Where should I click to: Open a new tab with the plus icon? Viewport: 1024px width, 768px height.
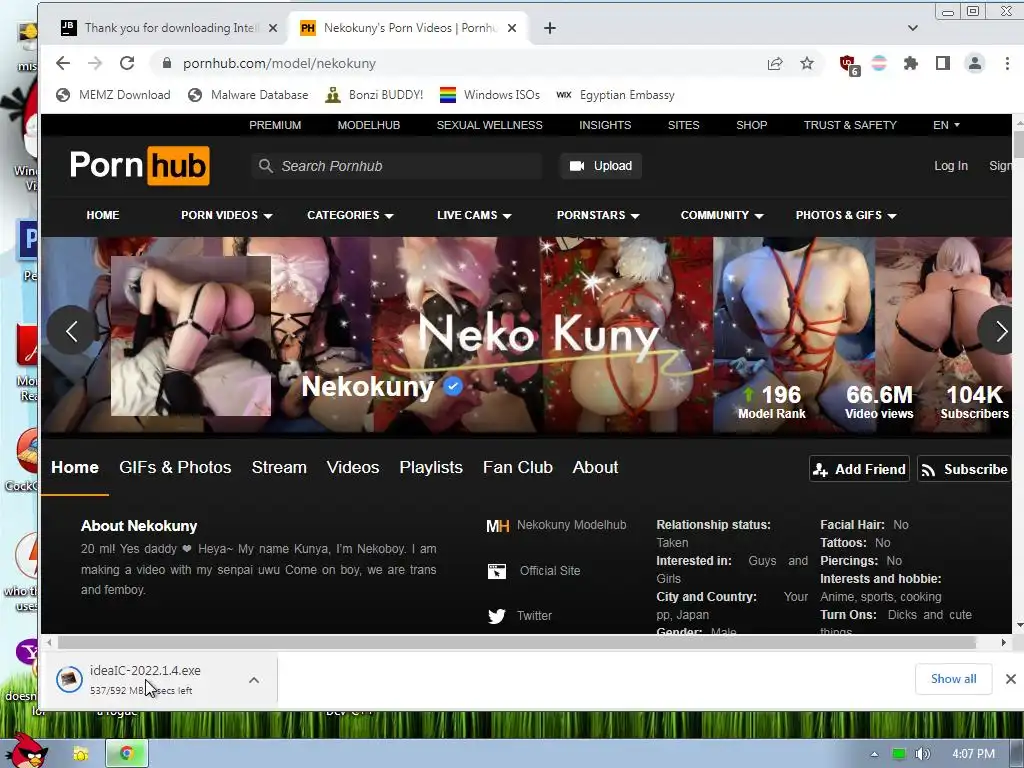(550, 28)
